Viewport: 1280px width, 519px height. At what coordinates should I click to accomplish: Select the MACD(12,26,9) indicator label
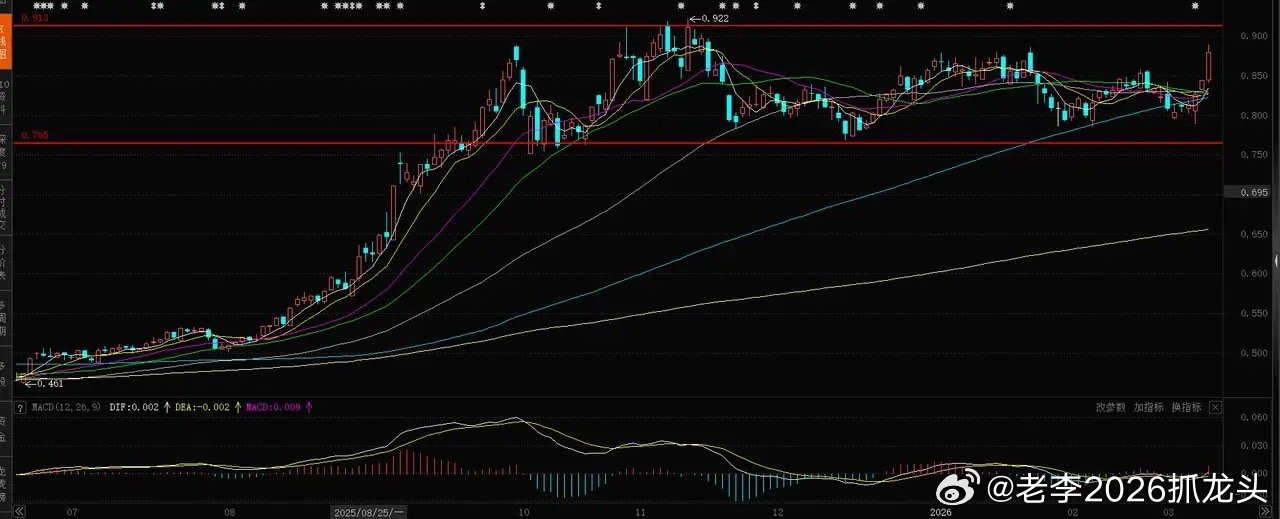tap(66, 407)
